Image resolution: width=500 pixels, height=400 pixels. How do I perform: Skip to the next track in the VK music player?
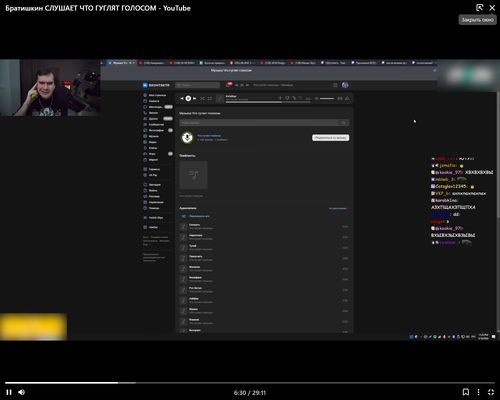click(x=194, y=98)
